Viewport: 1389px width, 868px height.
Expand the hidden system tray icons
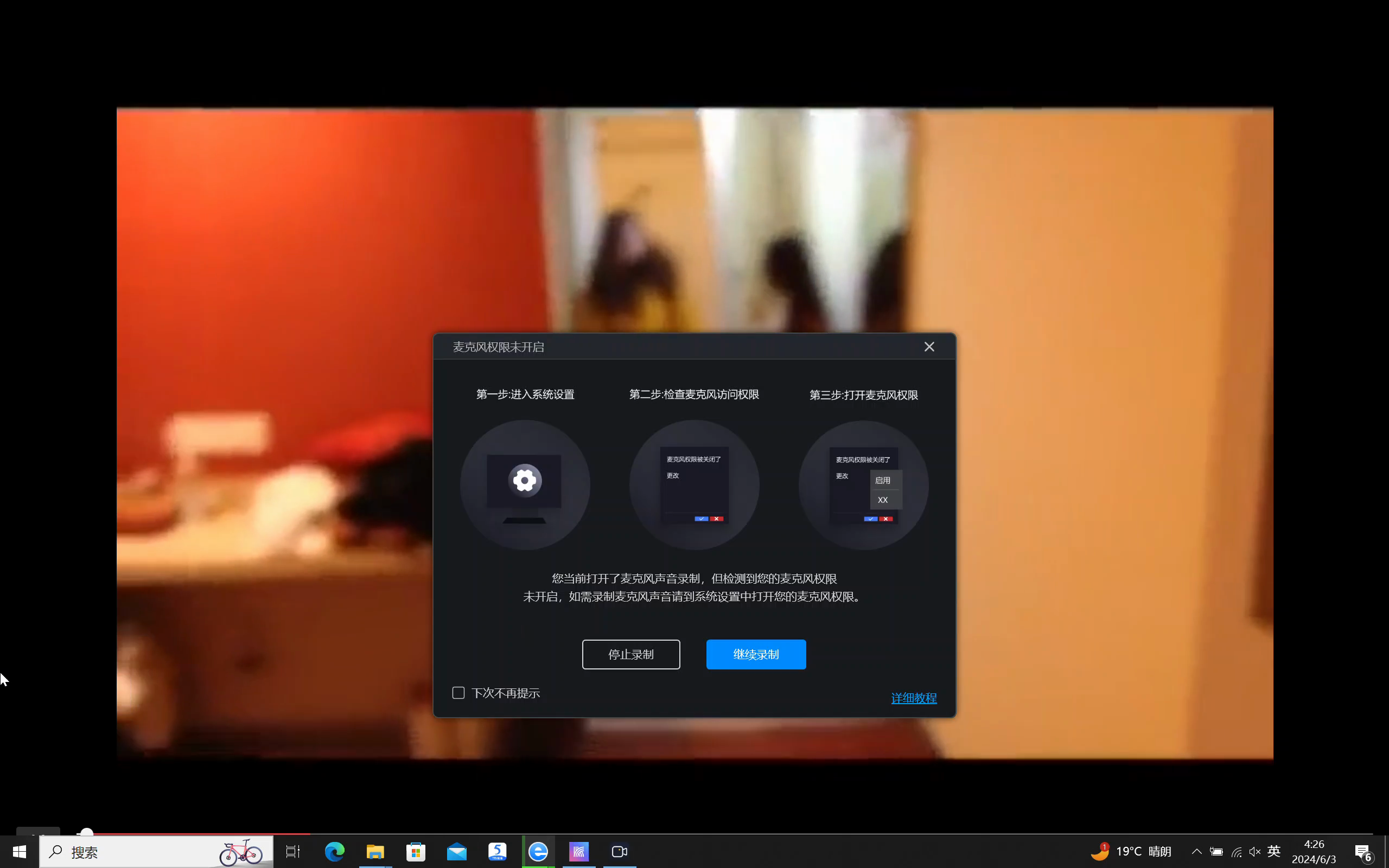pos(1196,852)
